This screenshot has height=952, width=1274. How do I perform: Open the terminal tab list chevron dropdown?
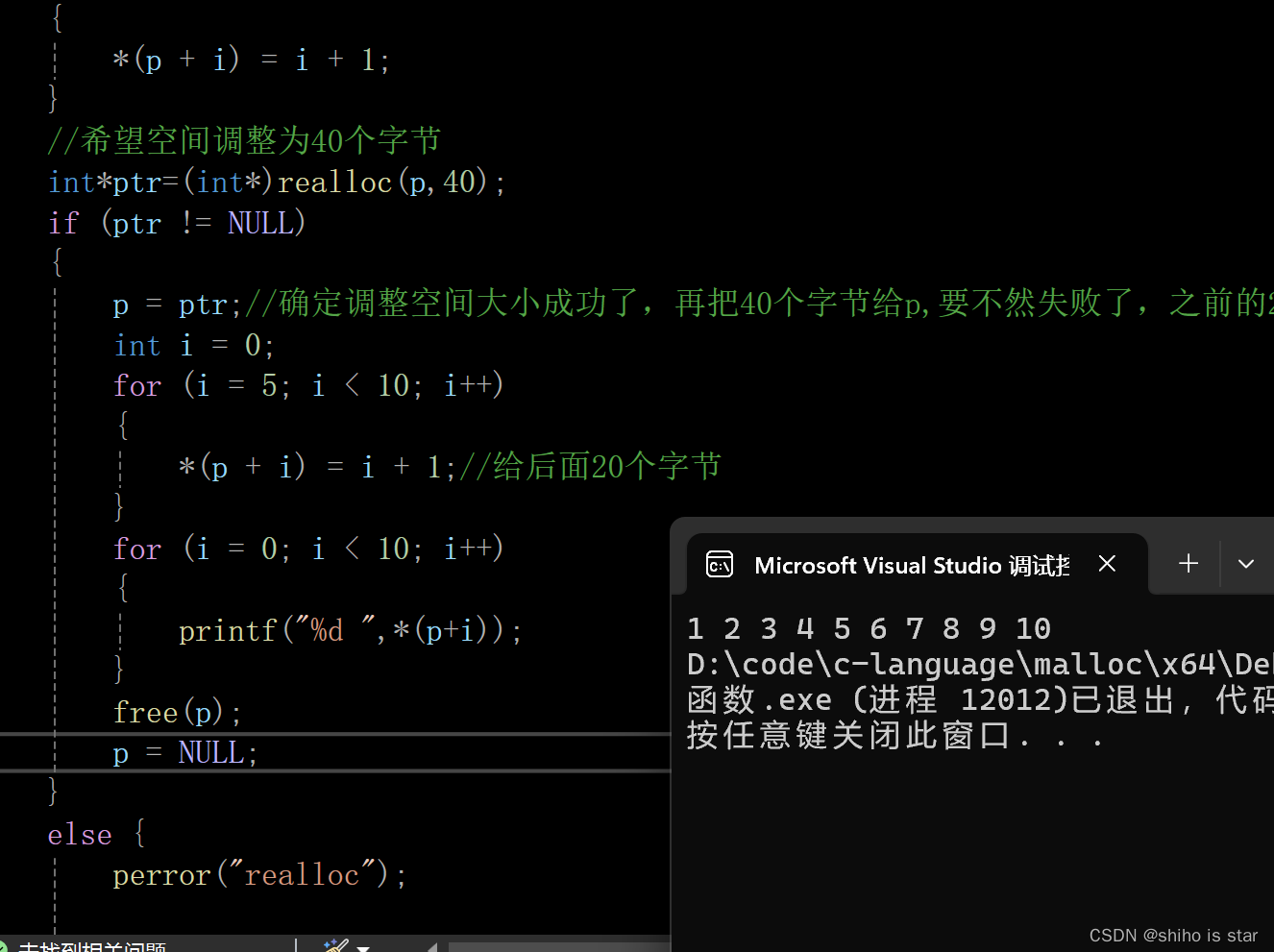coord(1246,565)
